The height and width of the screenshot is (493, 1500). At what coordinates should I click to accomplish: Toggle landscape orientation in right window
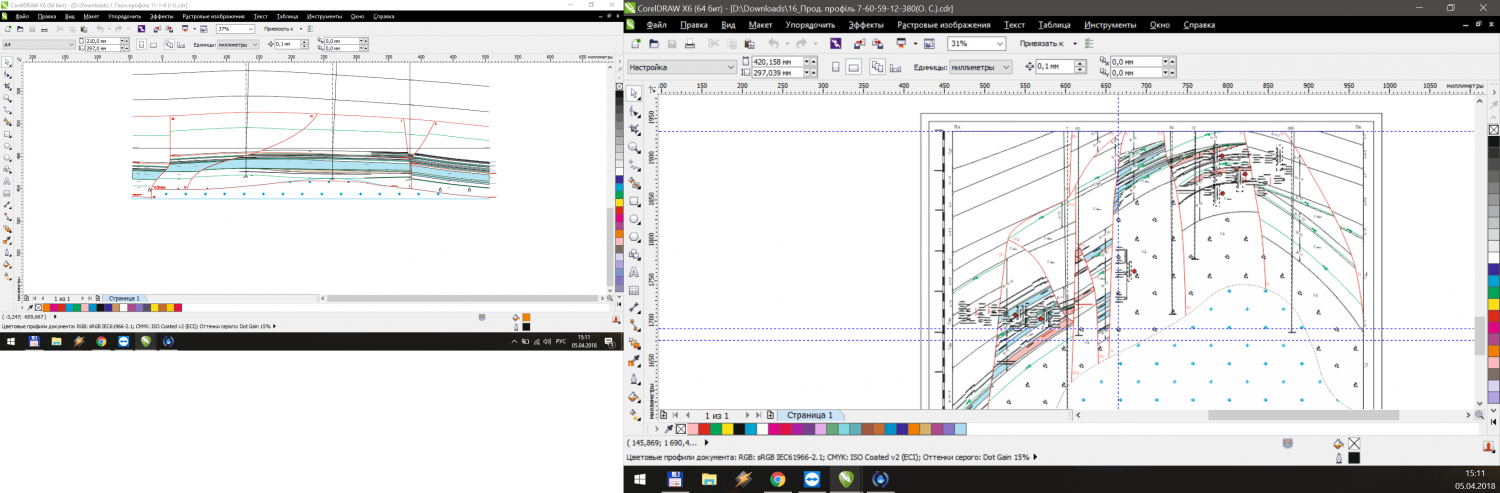click(853, 67)
